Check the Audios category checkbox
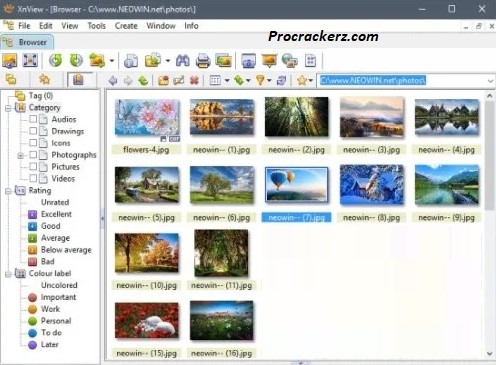 (x=33, y=119)
